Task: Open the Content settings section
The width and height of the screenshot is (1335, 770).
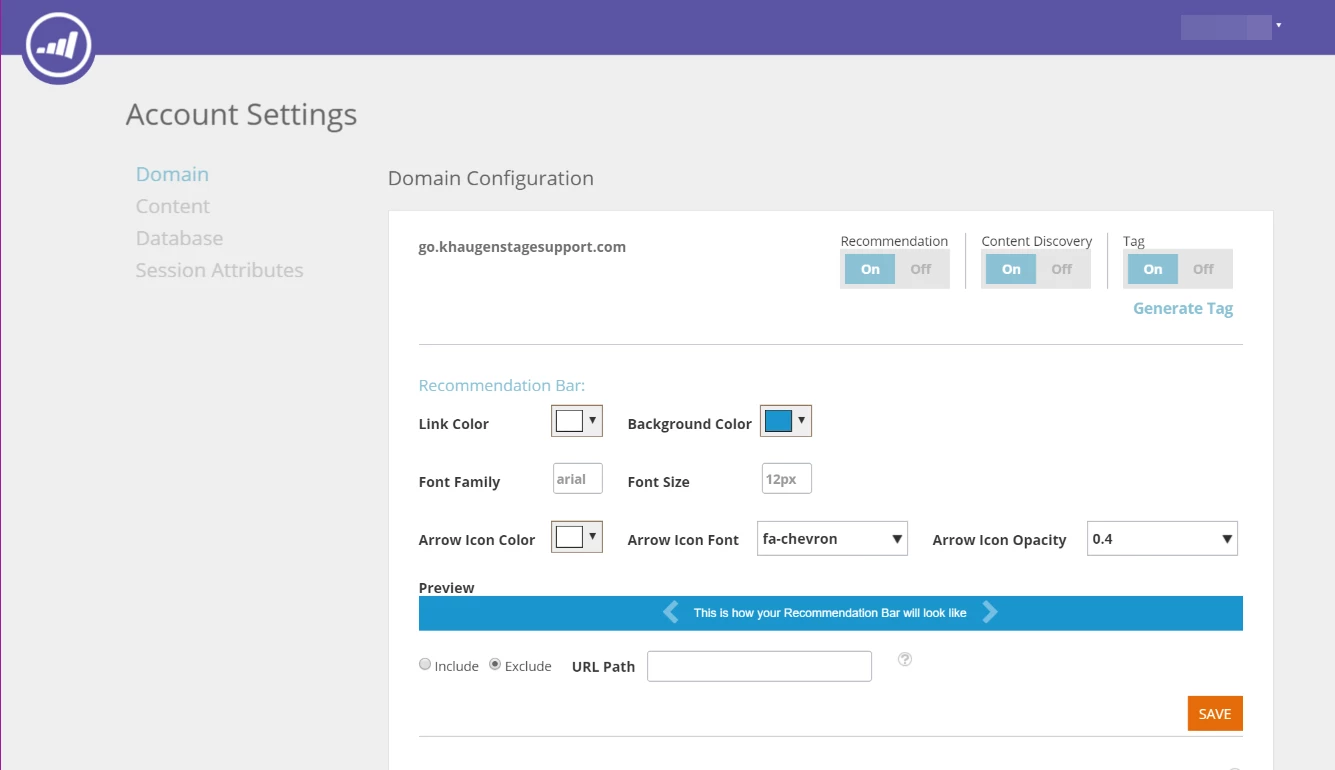Action: click(173, 206)
